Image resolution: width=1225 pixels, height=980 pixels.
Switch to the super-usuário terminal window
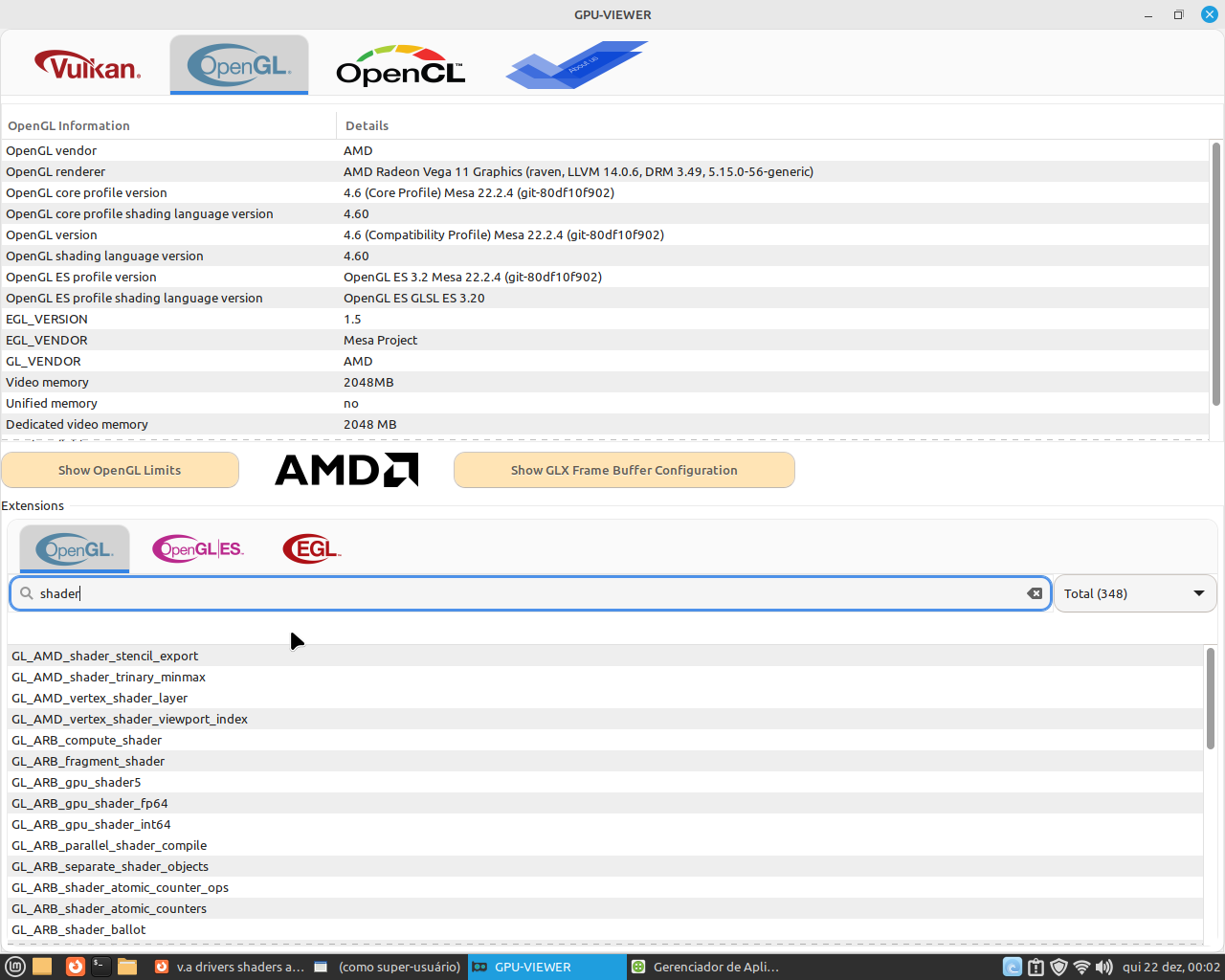pyautogui.click(x=388, y=967)
